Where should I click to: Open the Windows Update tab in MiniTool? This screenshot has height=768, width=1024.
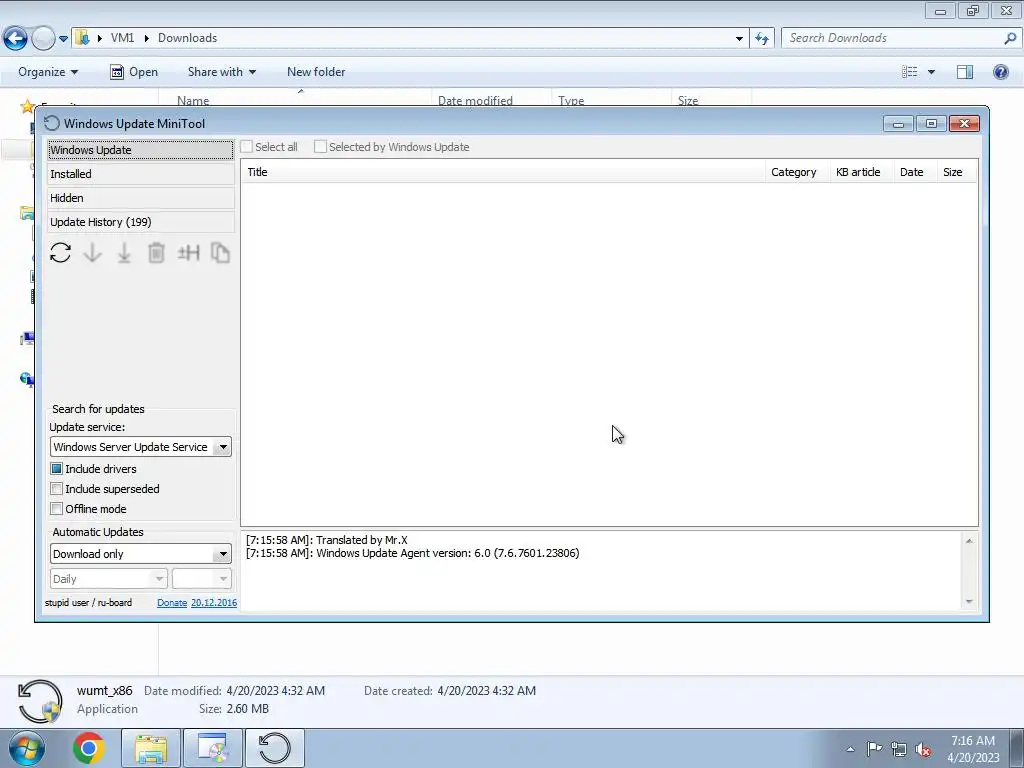pyautogui.click(x=140, y=150)
